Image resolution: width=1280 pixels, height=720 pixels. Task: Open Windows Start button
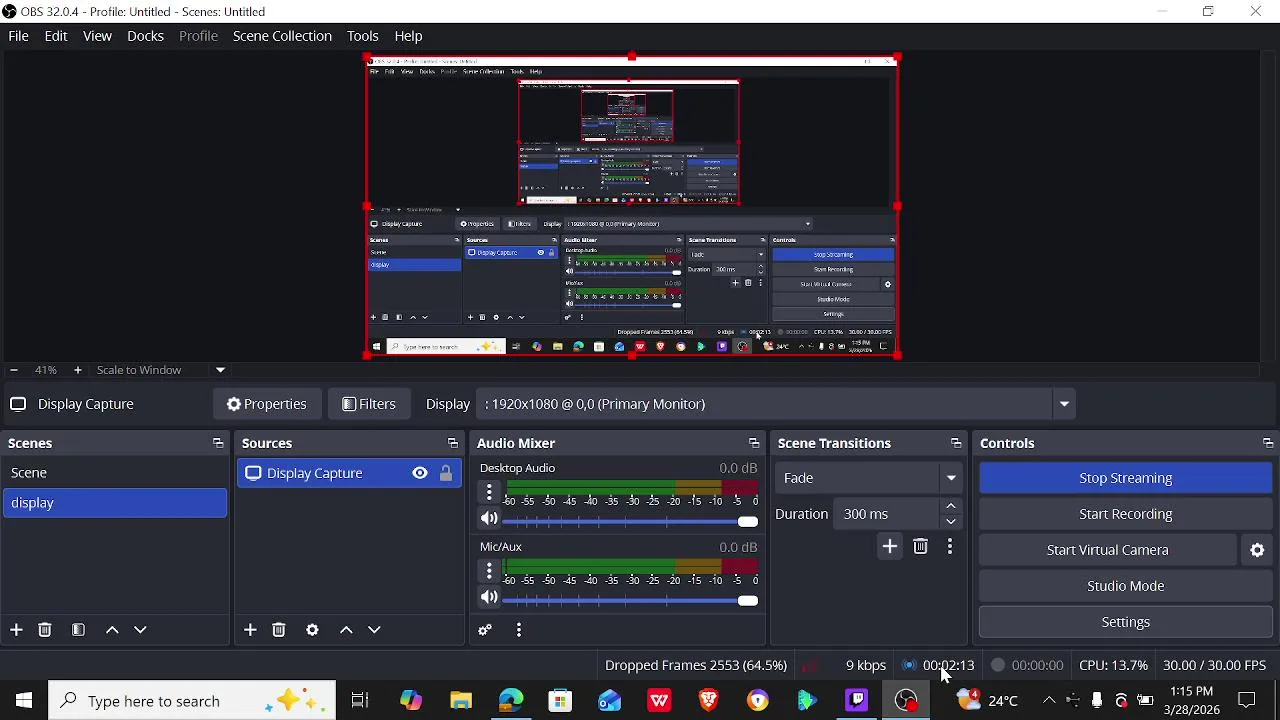point(24,701)
